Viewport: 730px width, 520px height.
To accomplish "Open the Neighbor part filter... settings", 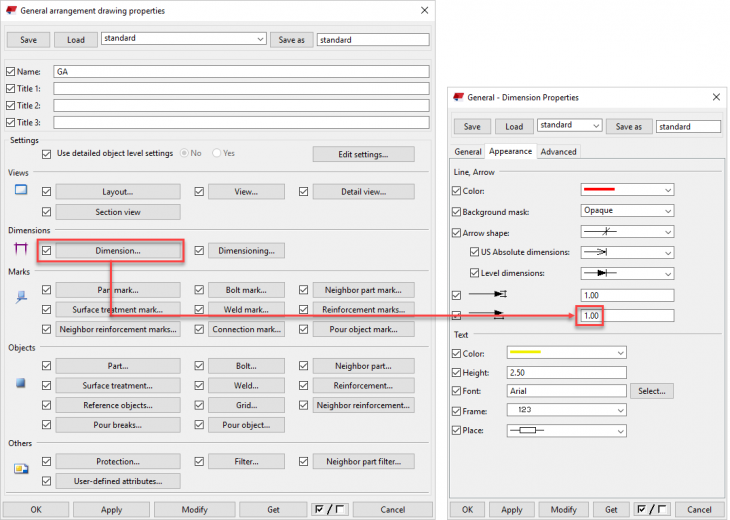I will click(x=363, y=461).
